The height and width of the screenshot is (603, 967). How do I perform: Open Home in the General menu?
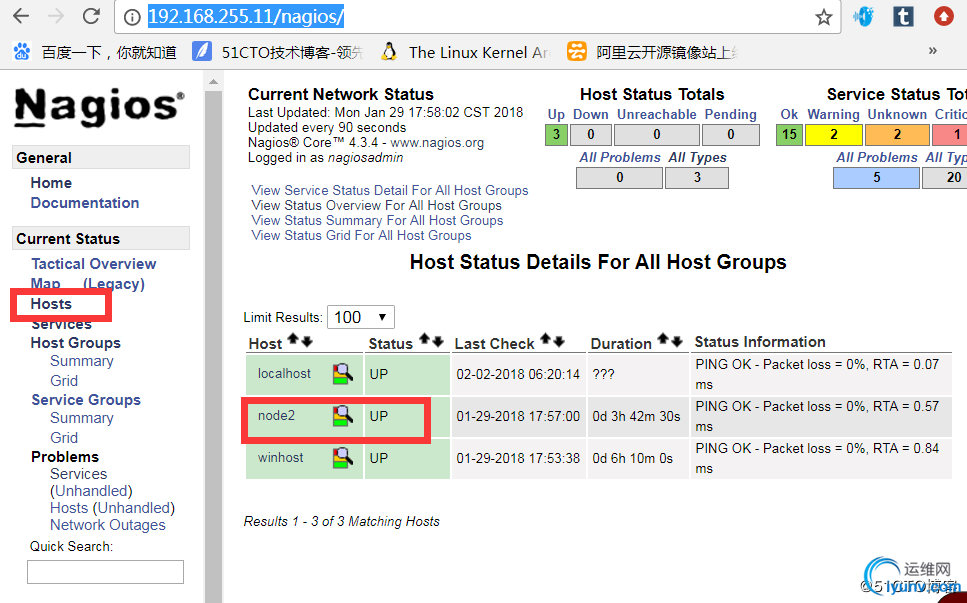(51, 183)
